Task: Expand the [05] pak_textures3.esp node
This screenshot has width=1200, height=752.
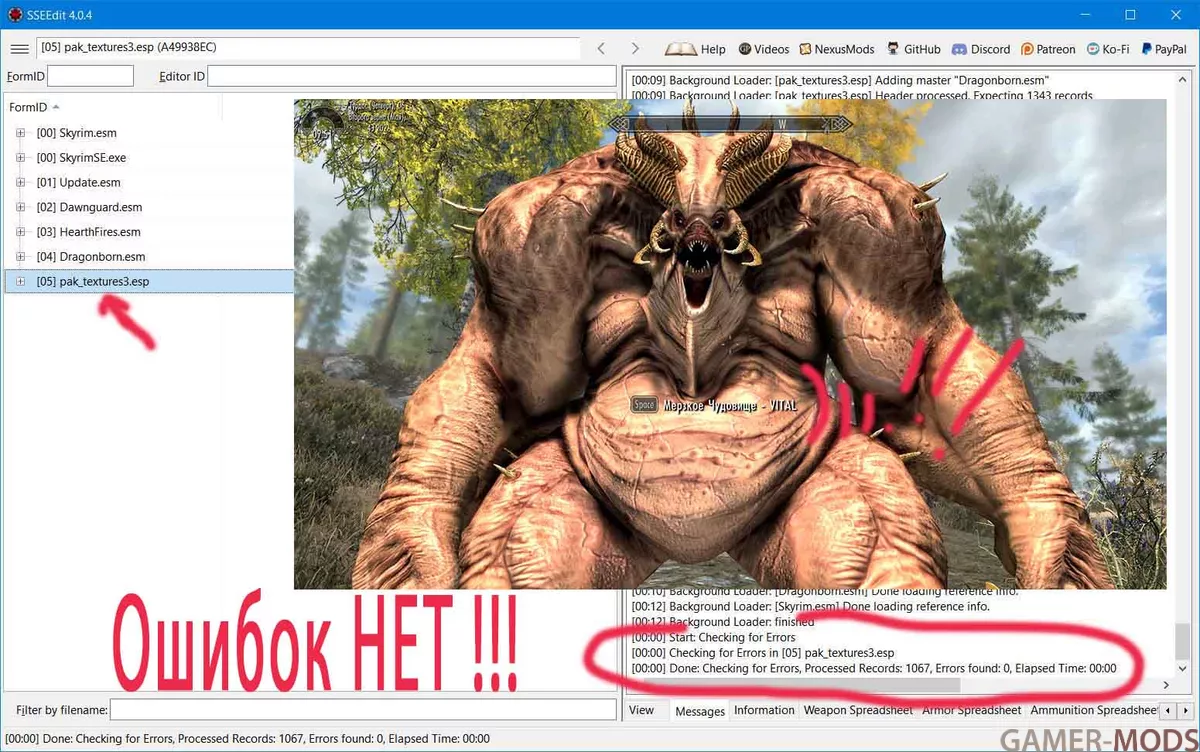Action: tap(20, 282)
